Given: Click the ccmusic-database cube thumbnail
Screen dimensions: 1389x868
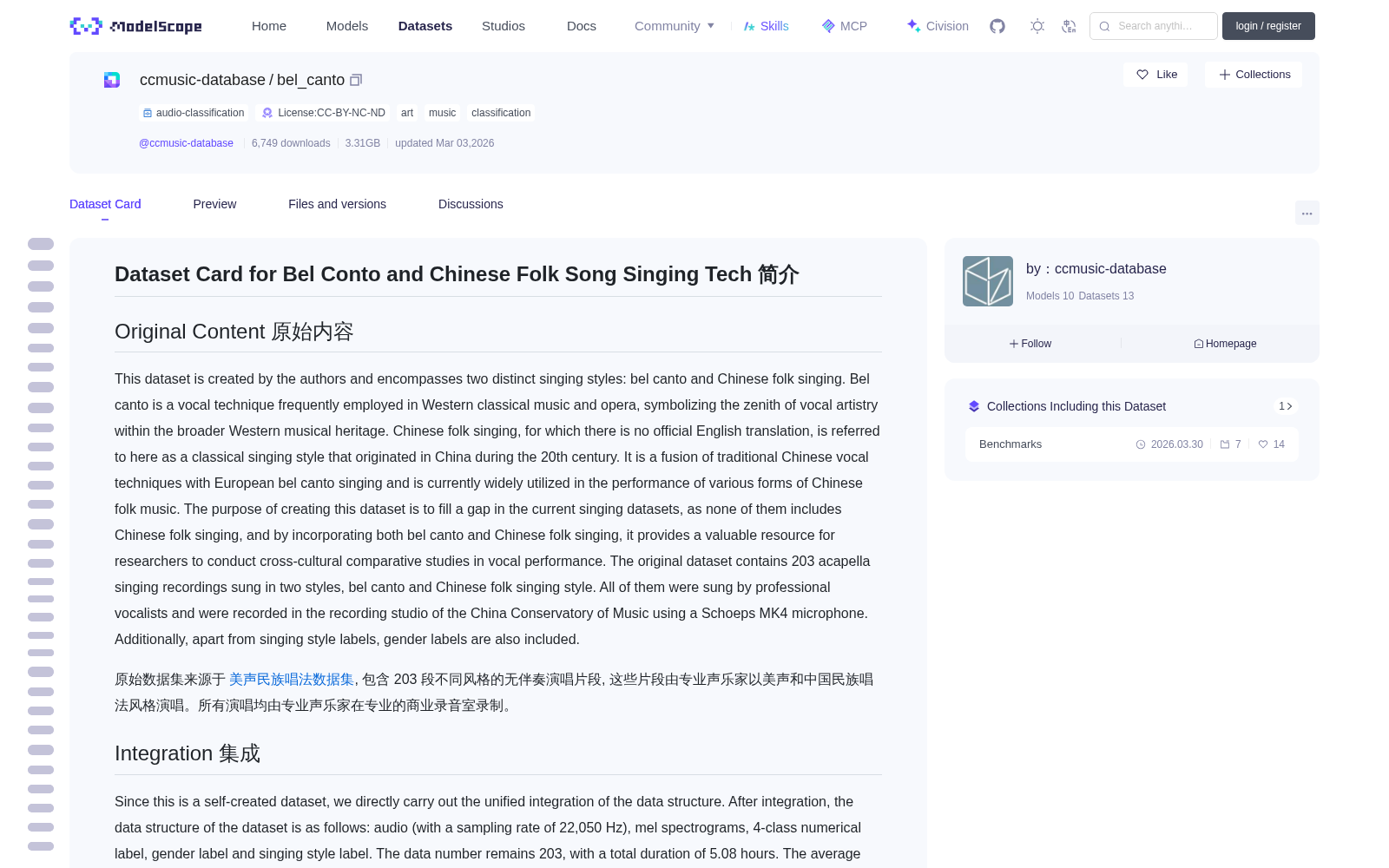Looking at the screenshot, I should 988,281.
